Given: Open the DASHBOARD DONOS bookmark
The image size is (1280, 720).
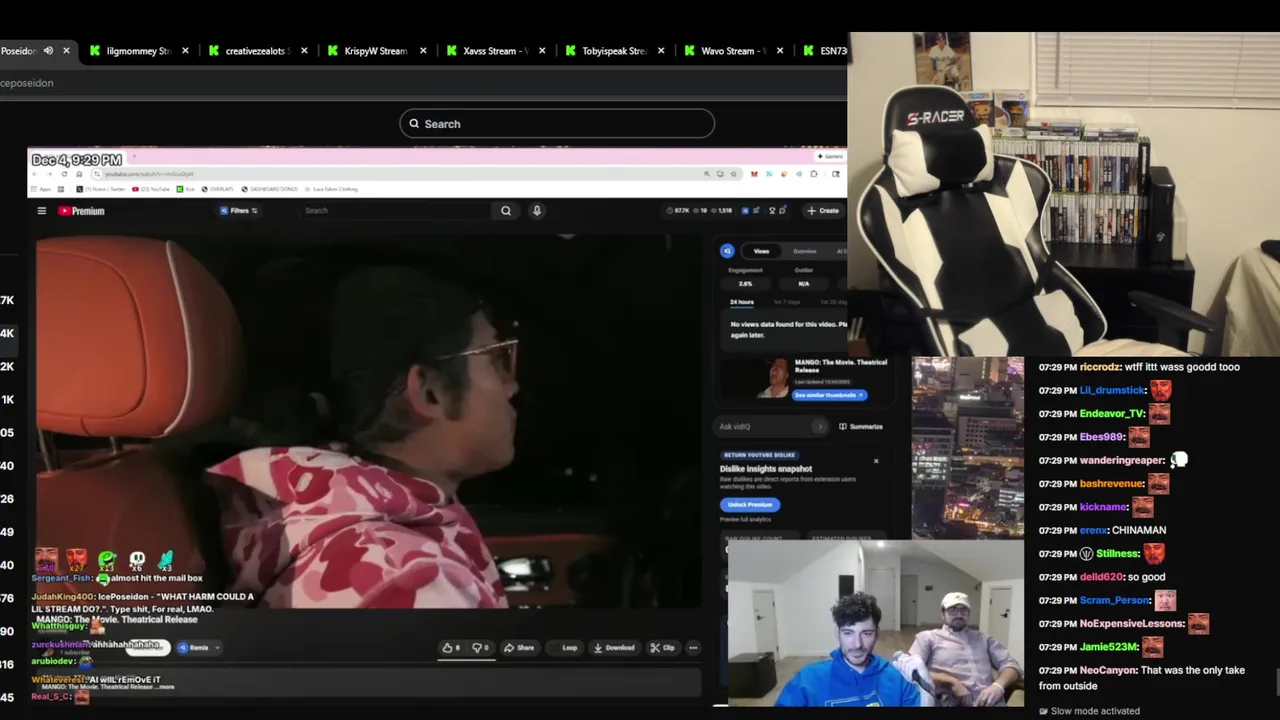Looking at the screenshot, I should coord(271,189).
